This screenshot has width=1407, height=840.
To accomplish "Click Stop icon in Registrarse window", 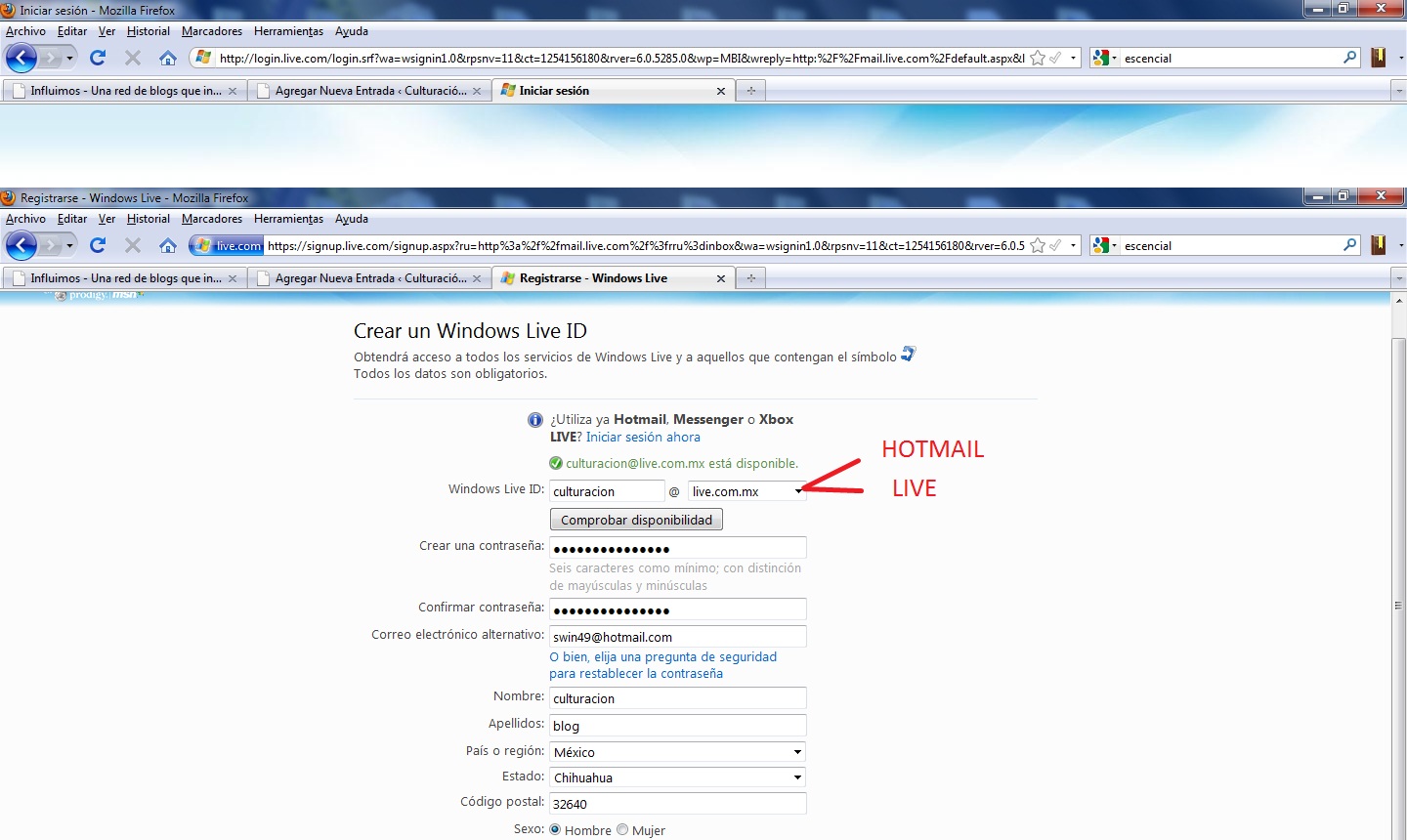I will (133, 245).
